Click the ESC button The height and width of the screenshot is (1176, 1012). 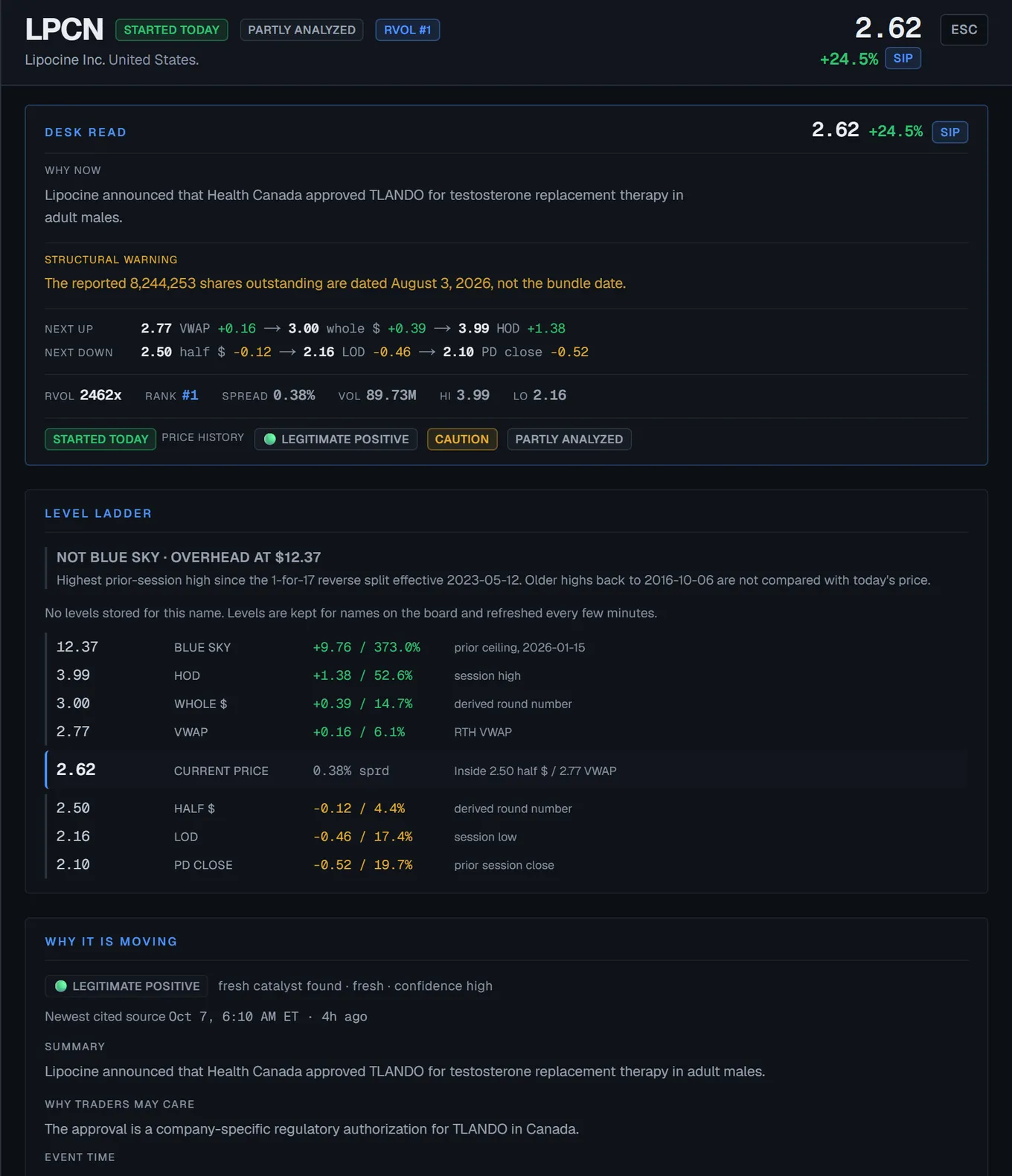(x=964, y=30)
